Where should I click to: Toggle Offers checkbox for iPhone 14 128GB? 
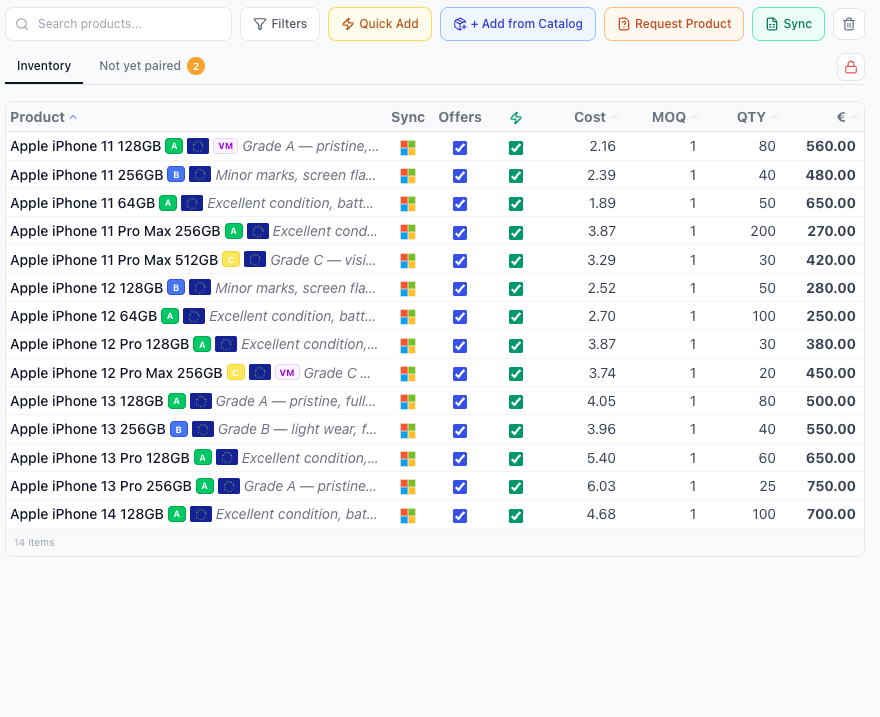(x=460, y=516)
